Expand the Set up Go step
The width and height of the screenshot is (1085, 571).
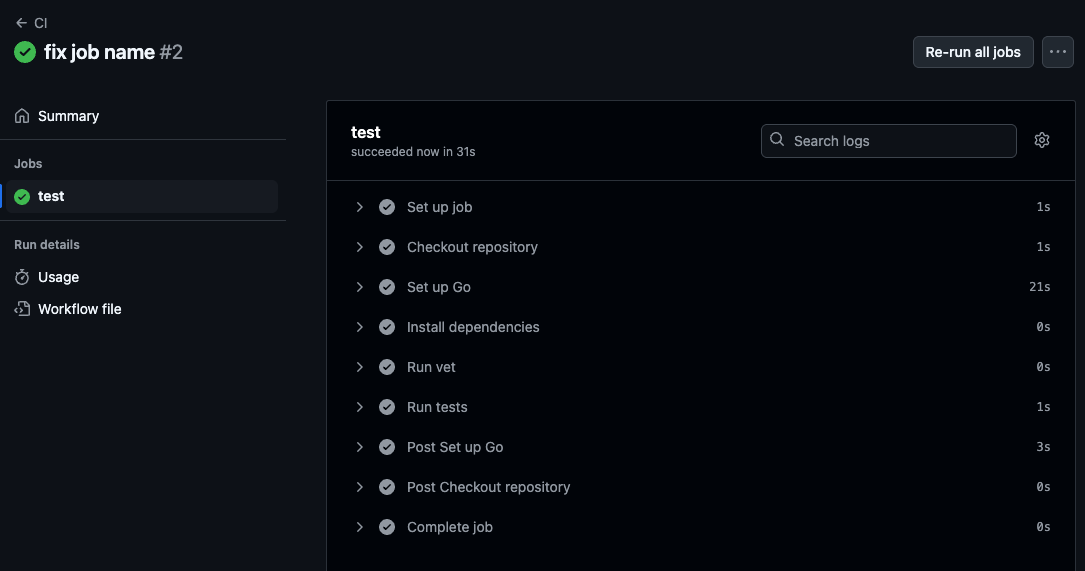(x=360, y=287)
